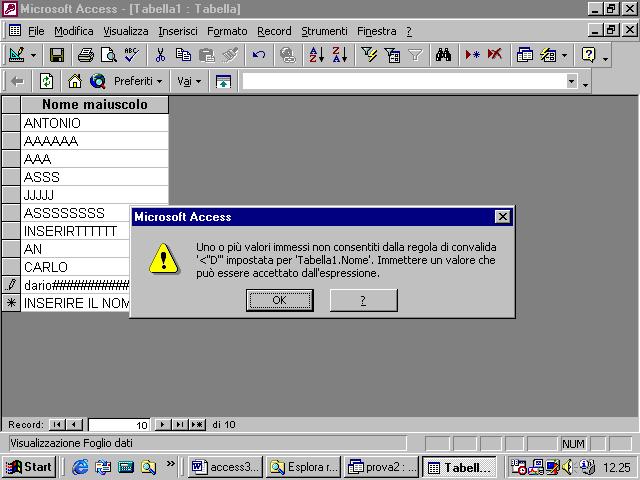Go to last record navigation button

point(180,424)
